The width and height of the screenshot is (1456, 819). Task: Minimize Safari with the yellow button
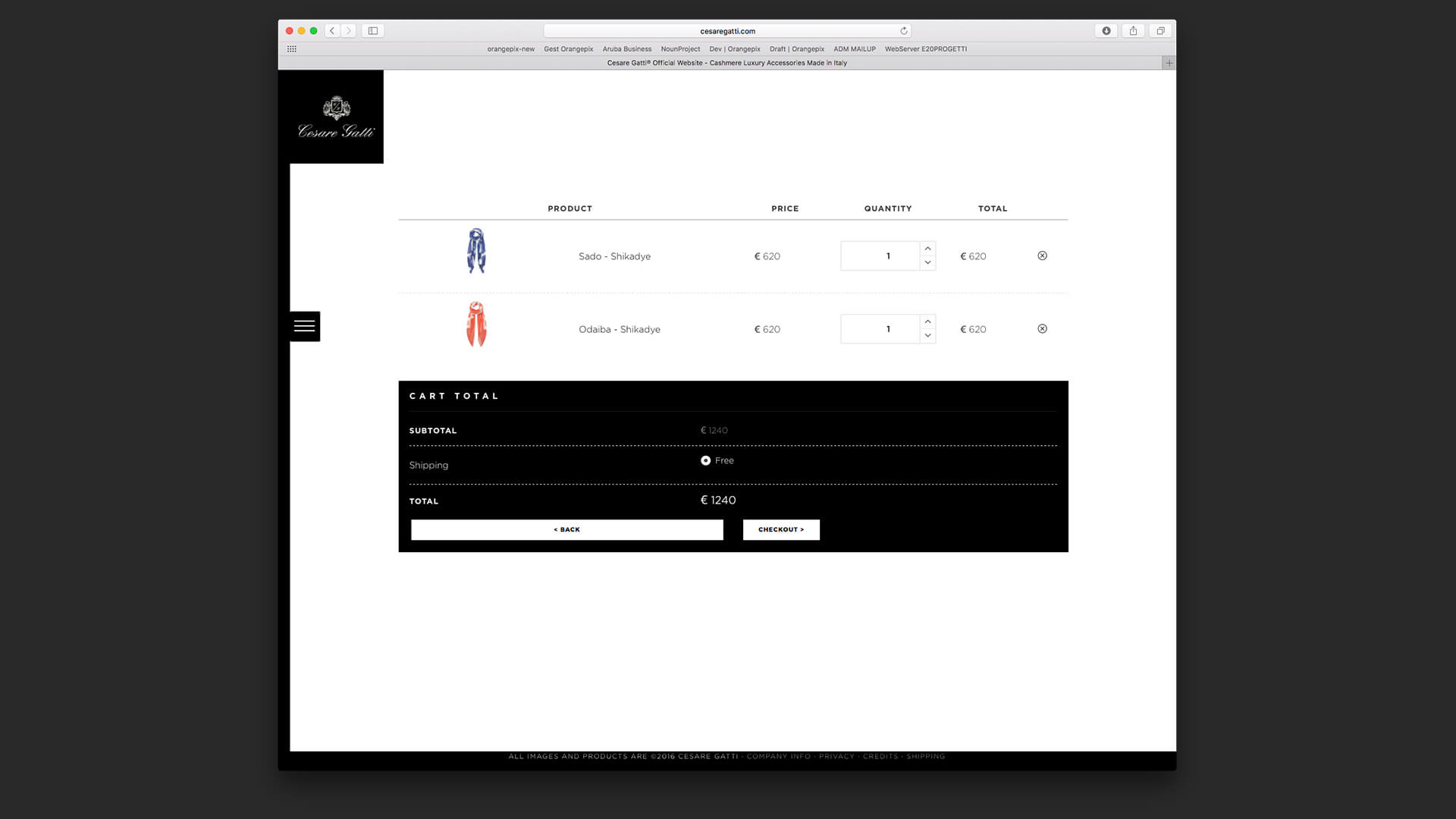(x=301, y=31)
